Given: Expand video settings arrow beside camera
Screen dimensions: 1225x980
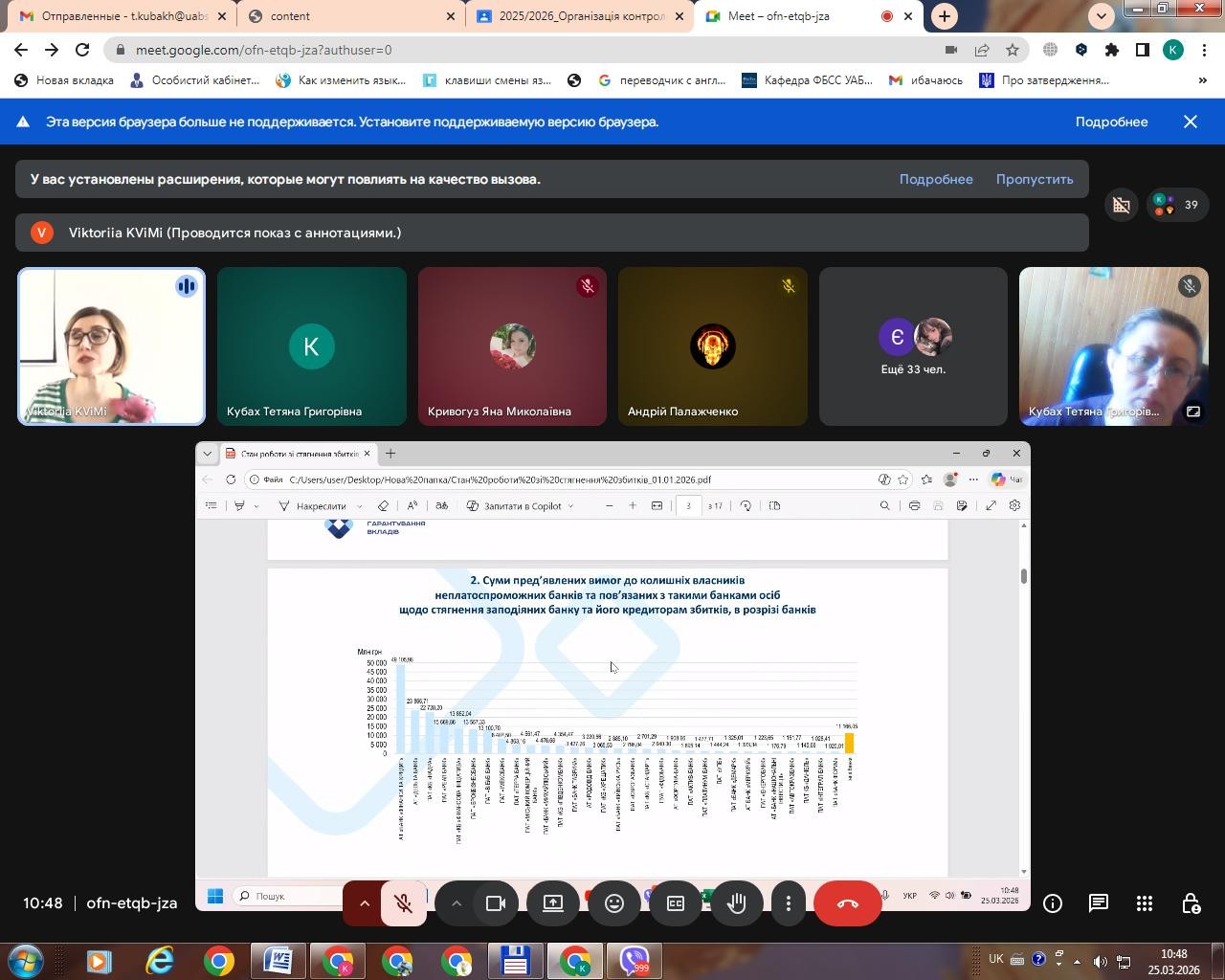Looking at the screenshot, I should pyautogui.click(x=457, y=903).
